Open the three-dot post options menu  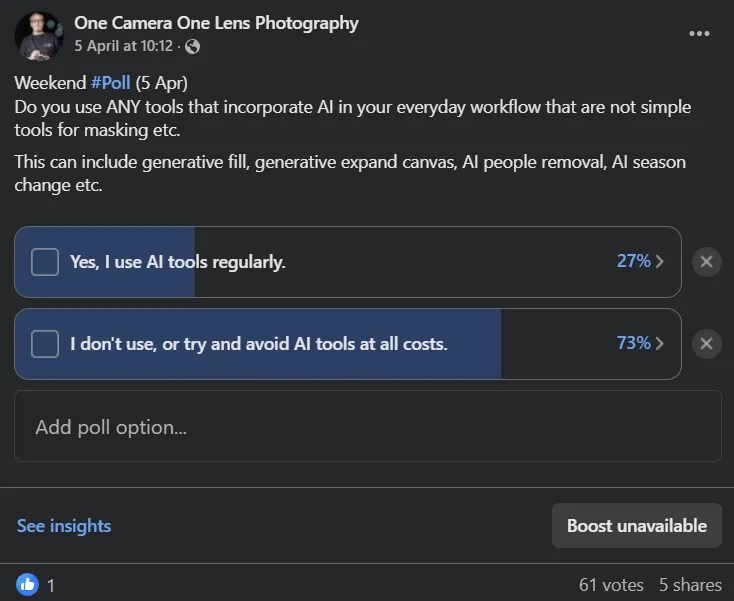(699, 33)
